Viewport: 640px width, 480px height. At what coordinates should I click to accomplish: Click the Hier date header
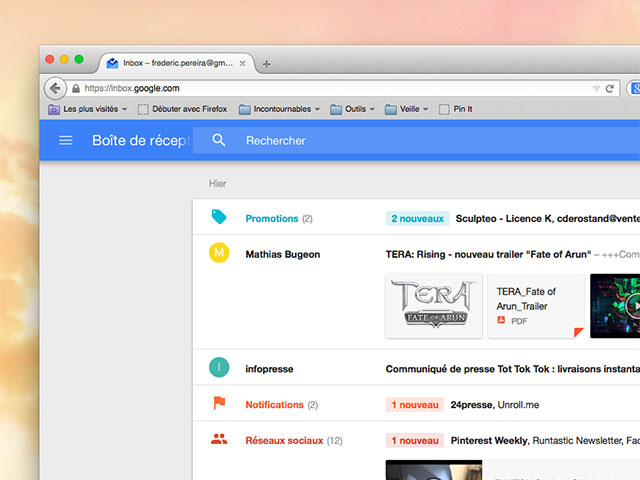pos(218,183)
